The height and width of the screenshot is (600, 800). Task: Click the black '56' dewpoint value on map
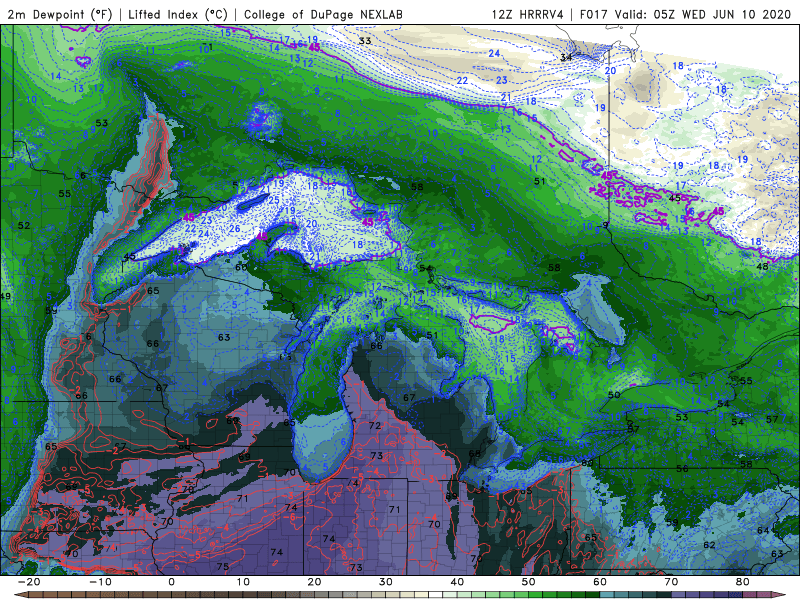[x=682, y=468]
